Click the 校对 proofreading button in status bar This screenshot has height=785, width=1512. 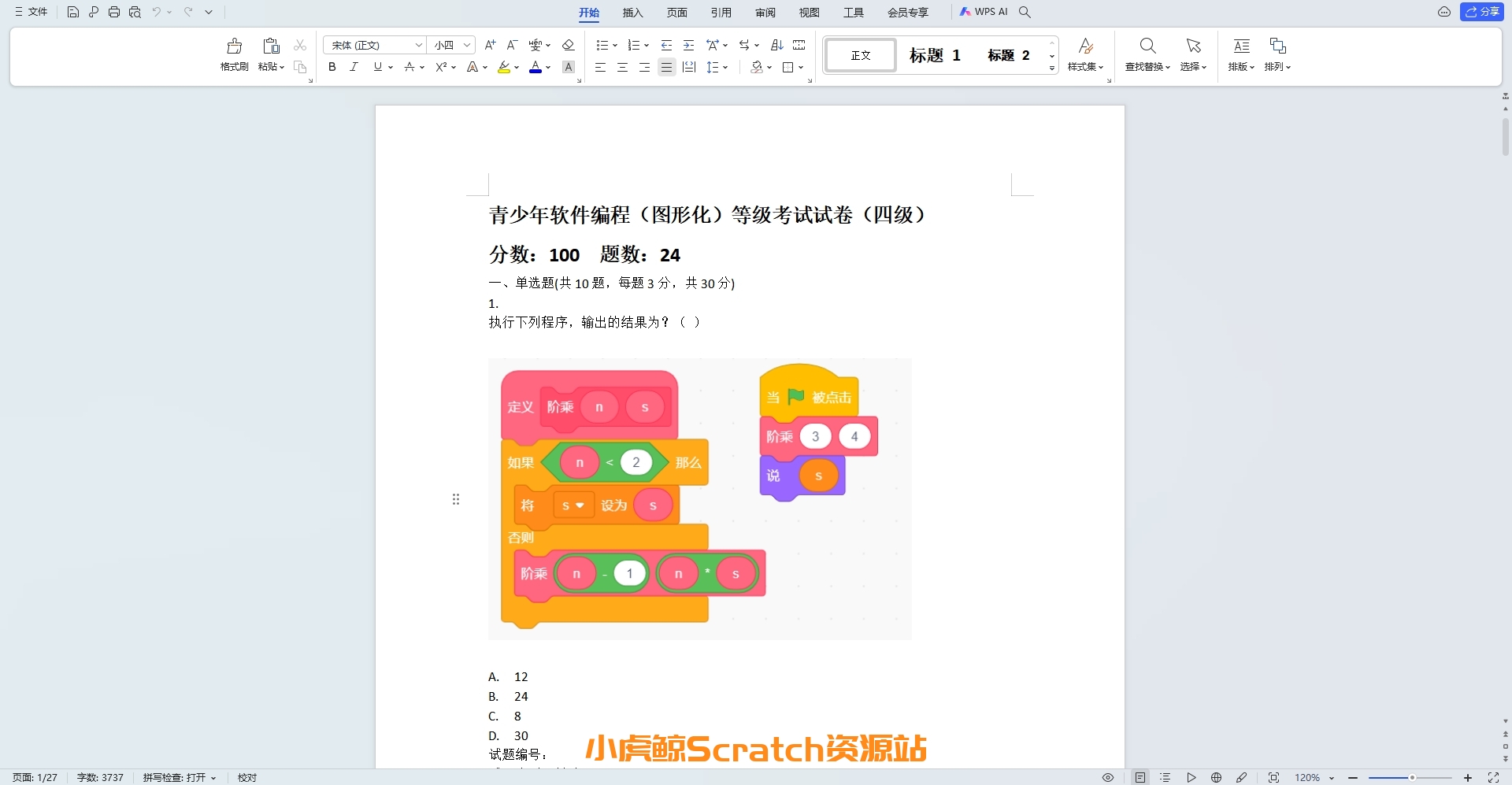point(247,777)
